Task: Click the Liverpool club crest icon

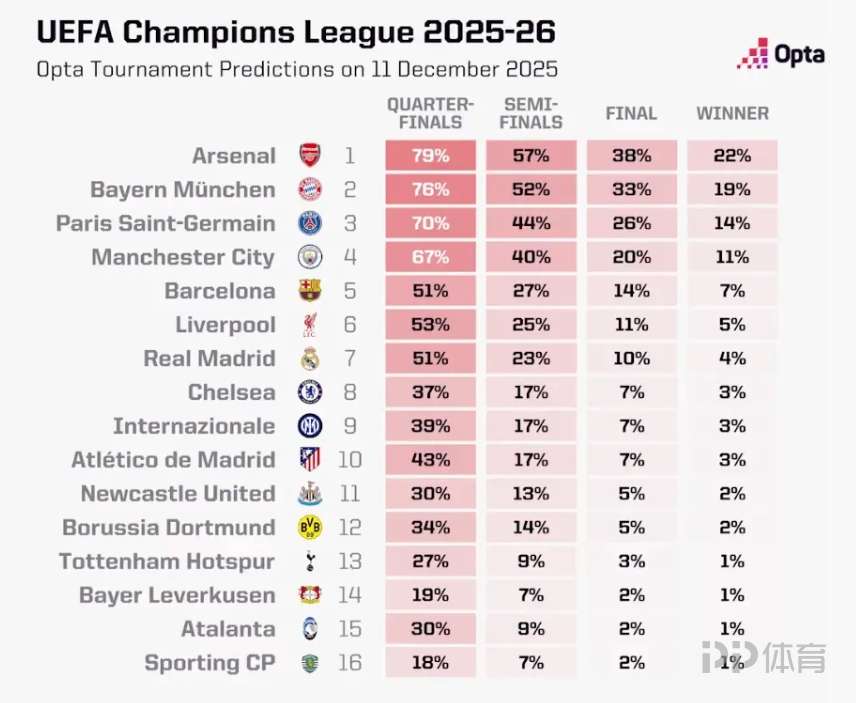Action: tap(310, 325)
